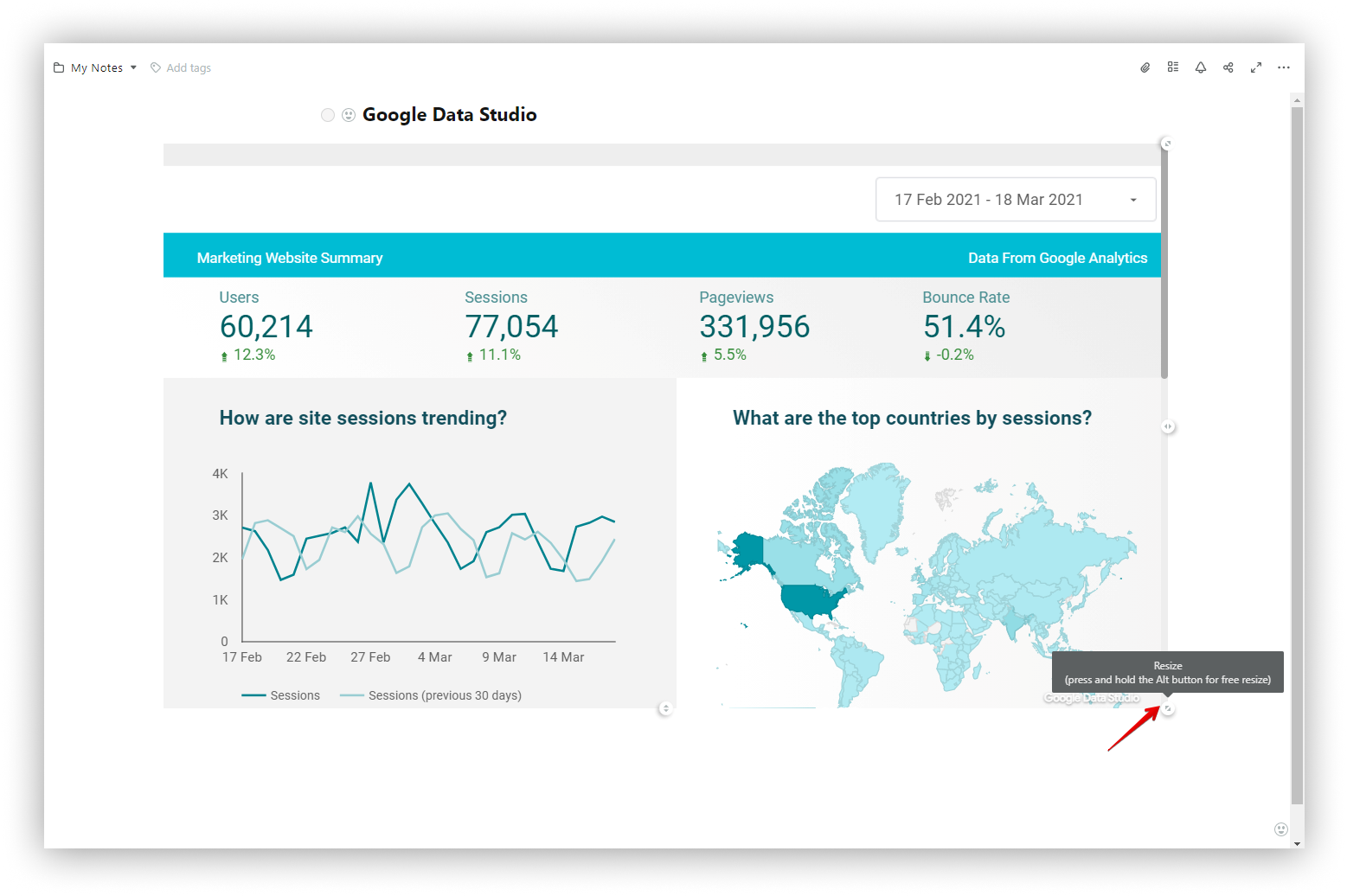The width and height of the screenshot is (1347, 896).
Task: Click the How are site sessions trending heading
Action: coord(363,419)
